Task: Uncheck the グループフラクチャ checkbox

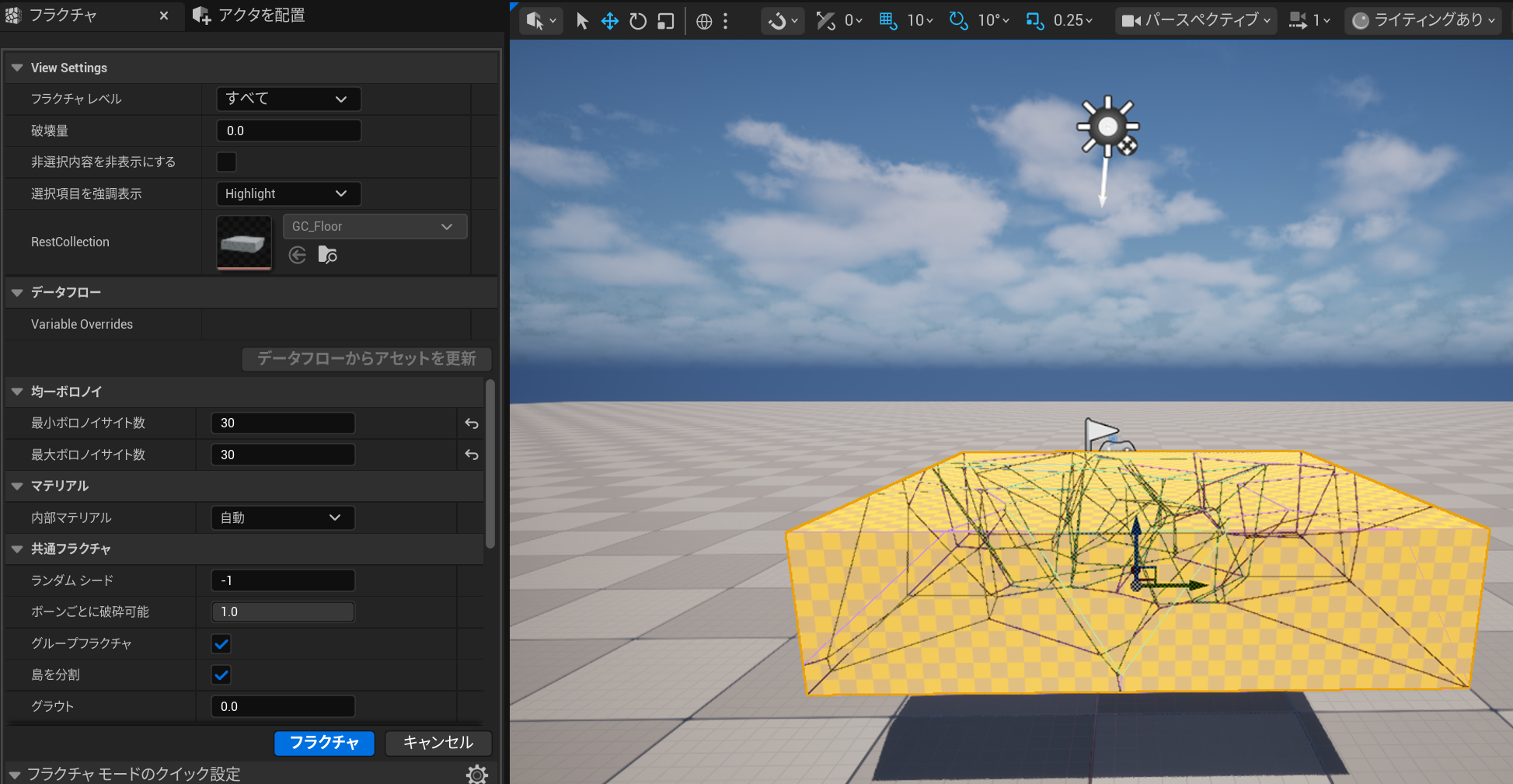Action: (x=221, y=643)
